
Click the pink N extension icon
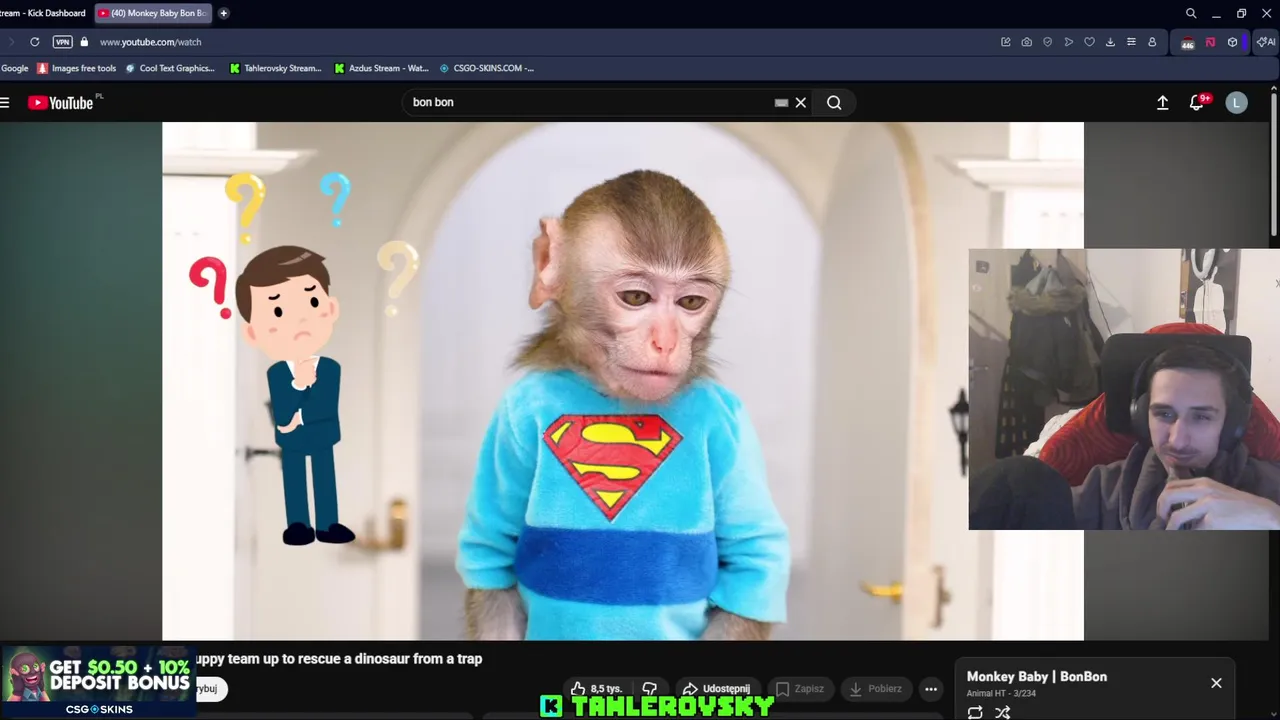click(x=1210, y=42)
